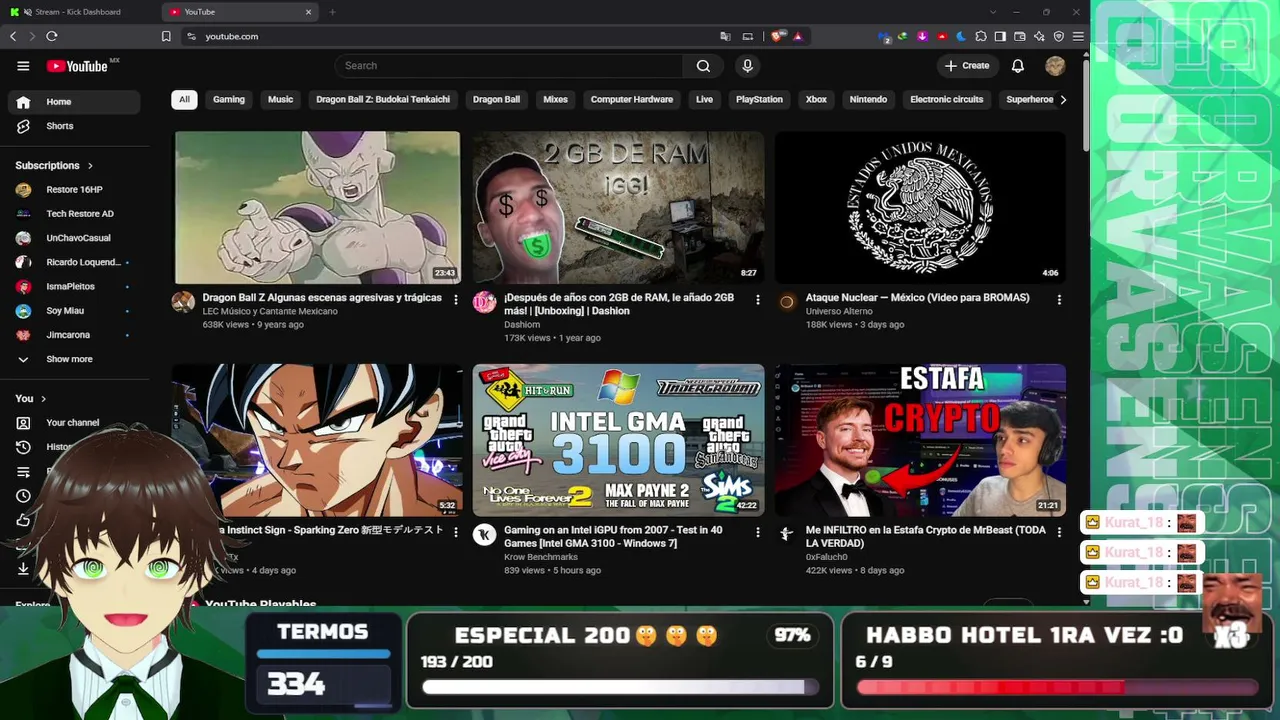1280x720 pixels.
Task: Play the 2 GB de RAM thumbnail
Action: click(618, 208)
